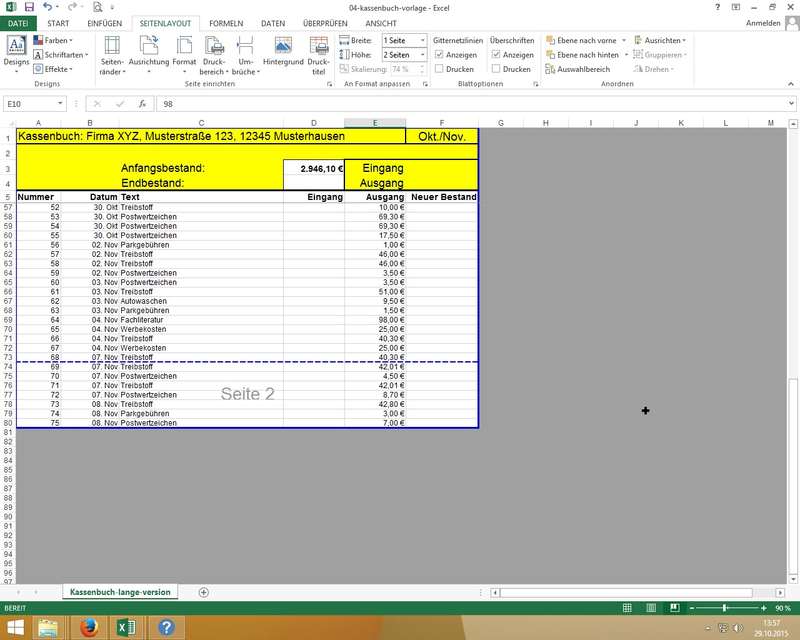Expand the Breite width dropdown
The image size is (800, 640).
click(423, 40)
